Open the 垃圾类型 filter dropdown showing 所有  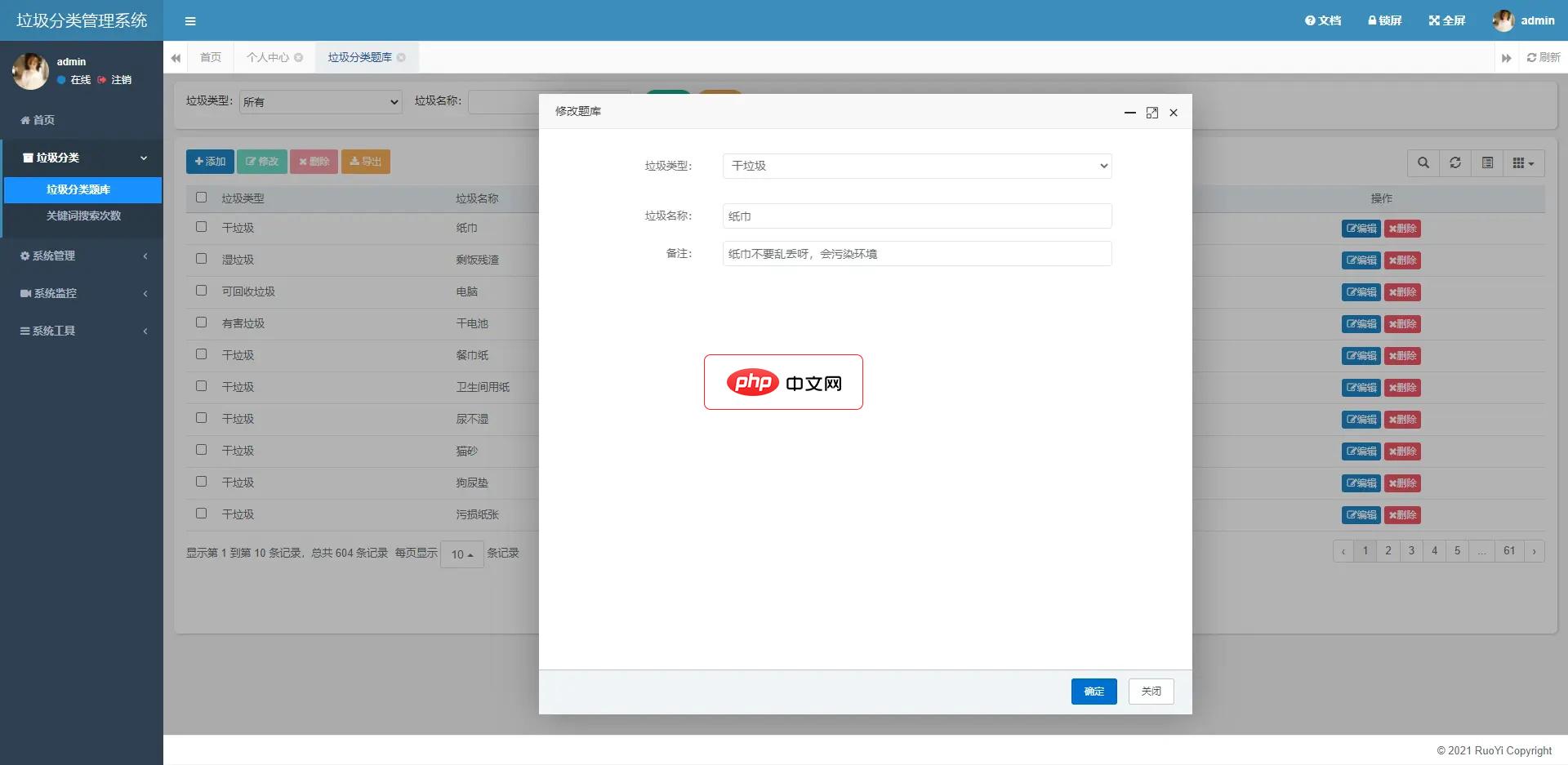click(320, 101)
